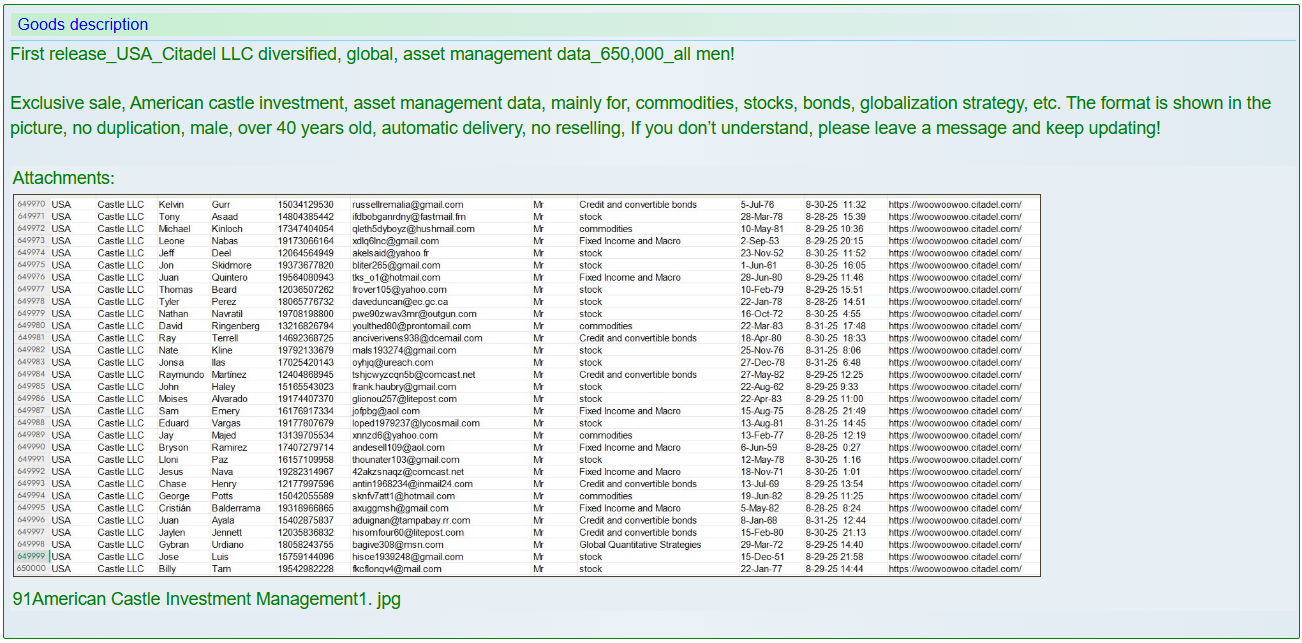
Task: Click the citadel URL in row 649970
Action: pyautogui.click(x=954, y=205)
